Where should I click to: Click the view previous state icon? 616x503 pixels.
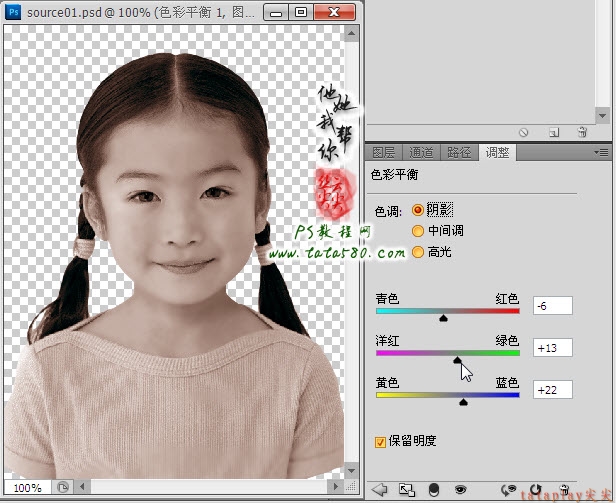pos(509,490)
